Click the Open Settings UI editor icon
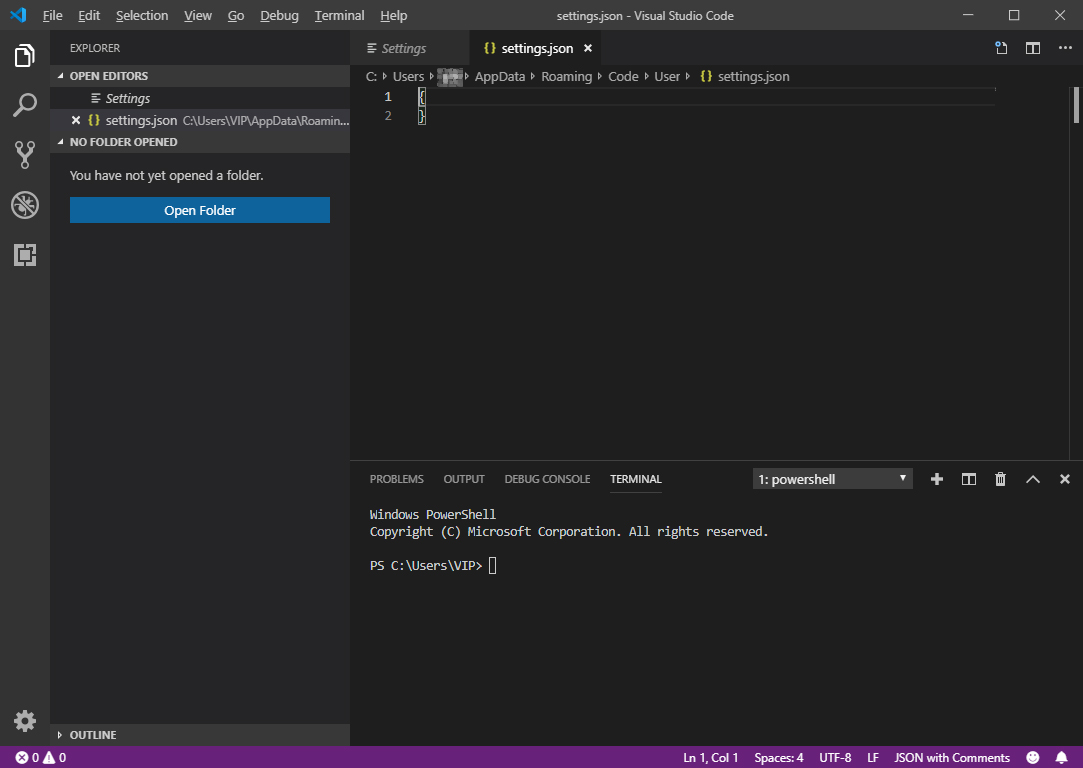The width and height of the screenshot is (1083, 768). (x=1001, y=48)
